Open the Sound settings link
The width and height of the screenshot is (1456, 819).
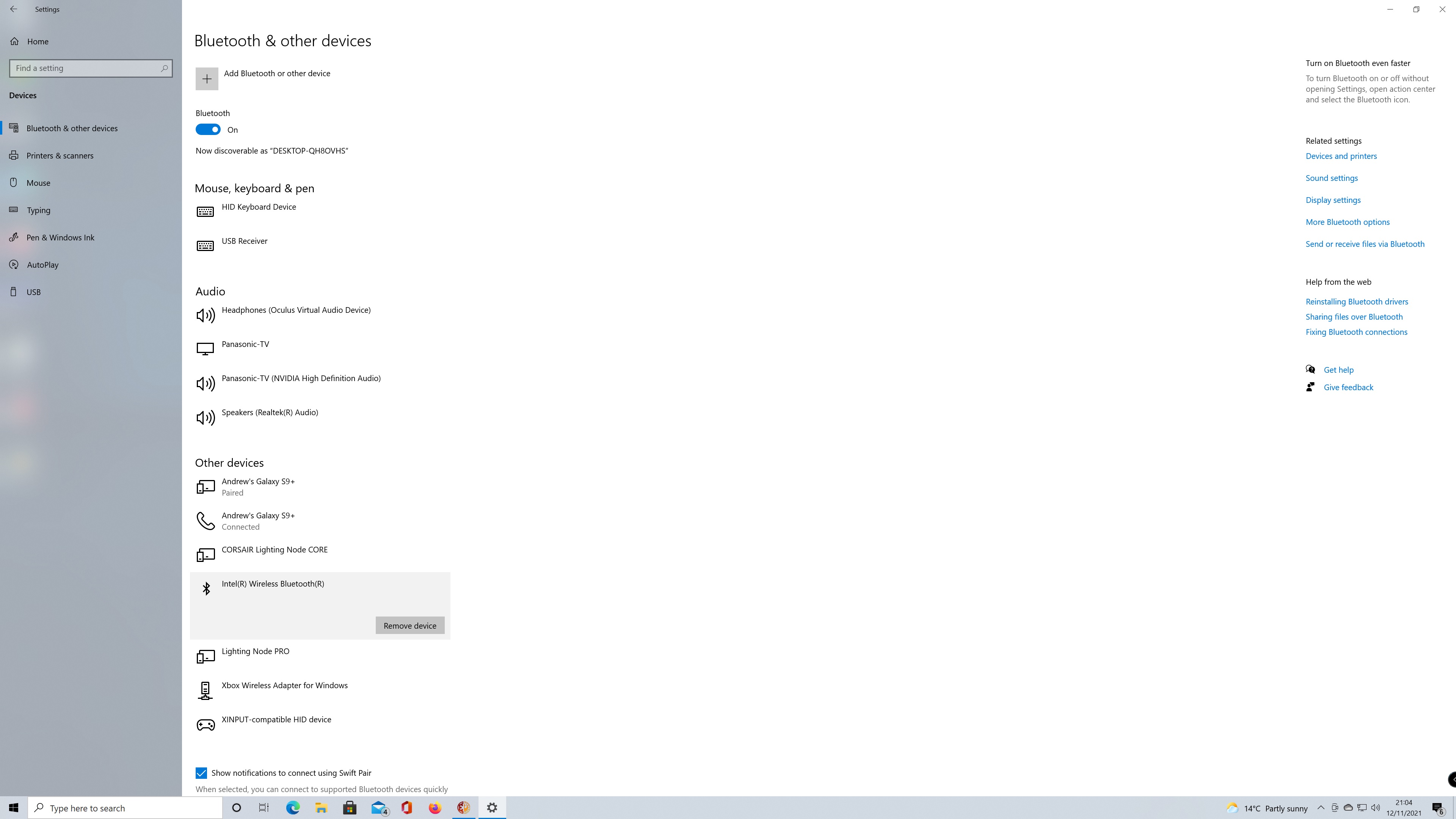point(1331,178)
